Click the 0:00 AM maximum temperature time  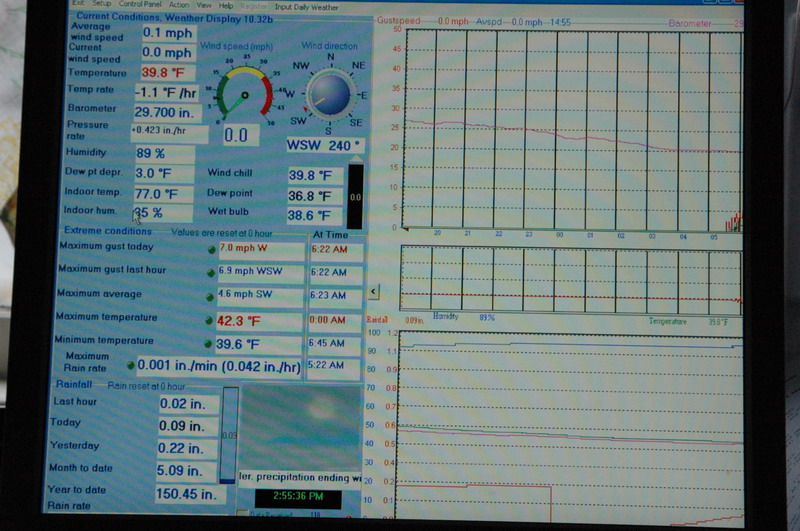click(x=335, y=320)
